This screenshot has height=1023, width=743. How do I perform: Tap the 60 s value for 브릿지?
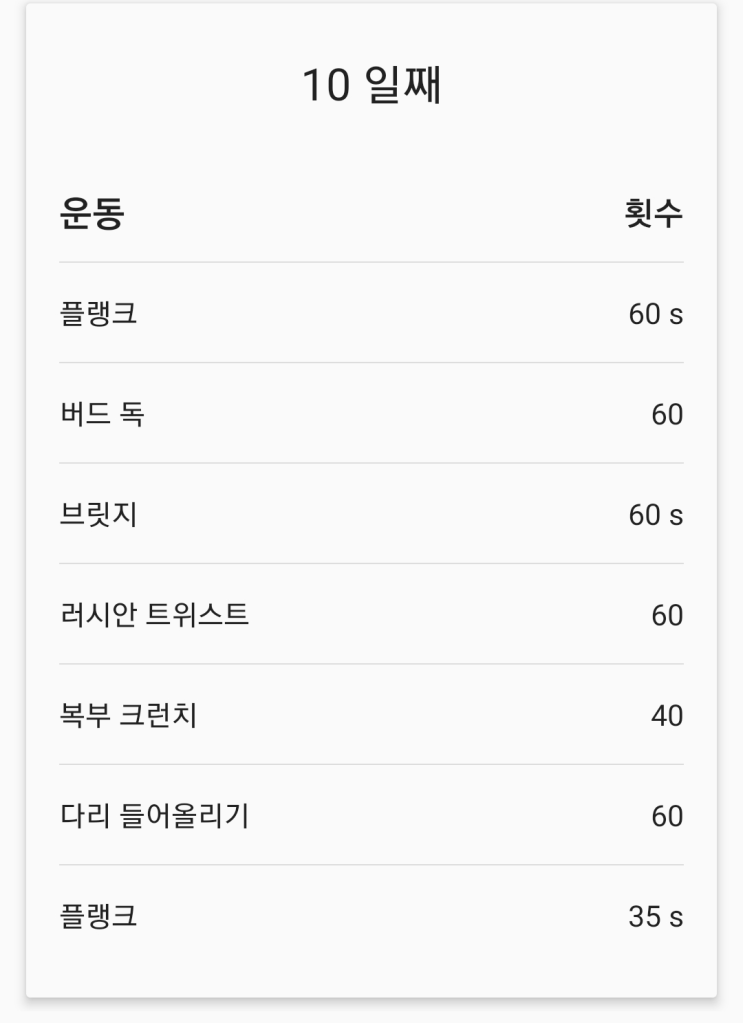[655, 515]
